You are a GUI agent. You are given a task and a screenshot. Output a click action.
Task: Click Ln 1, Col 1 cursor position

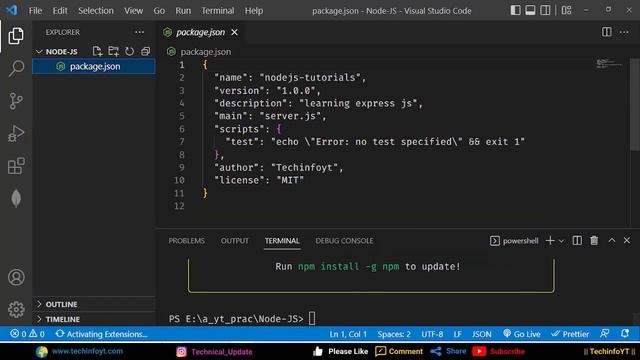[x=348, y=334]
